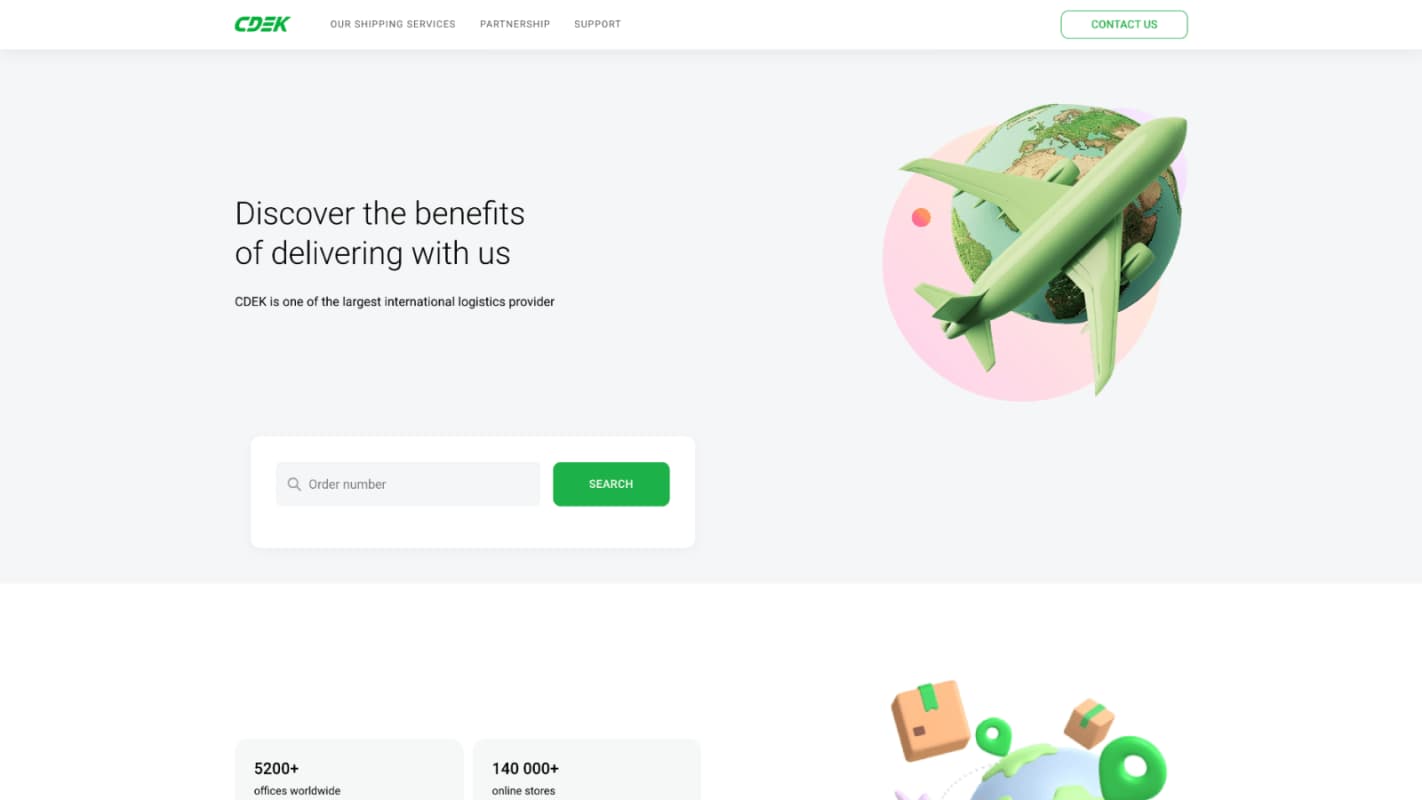This screenshot has width=1422, height=800.
Task: Select the 5200+ offices worldwide card
Action: click(348, 770)
